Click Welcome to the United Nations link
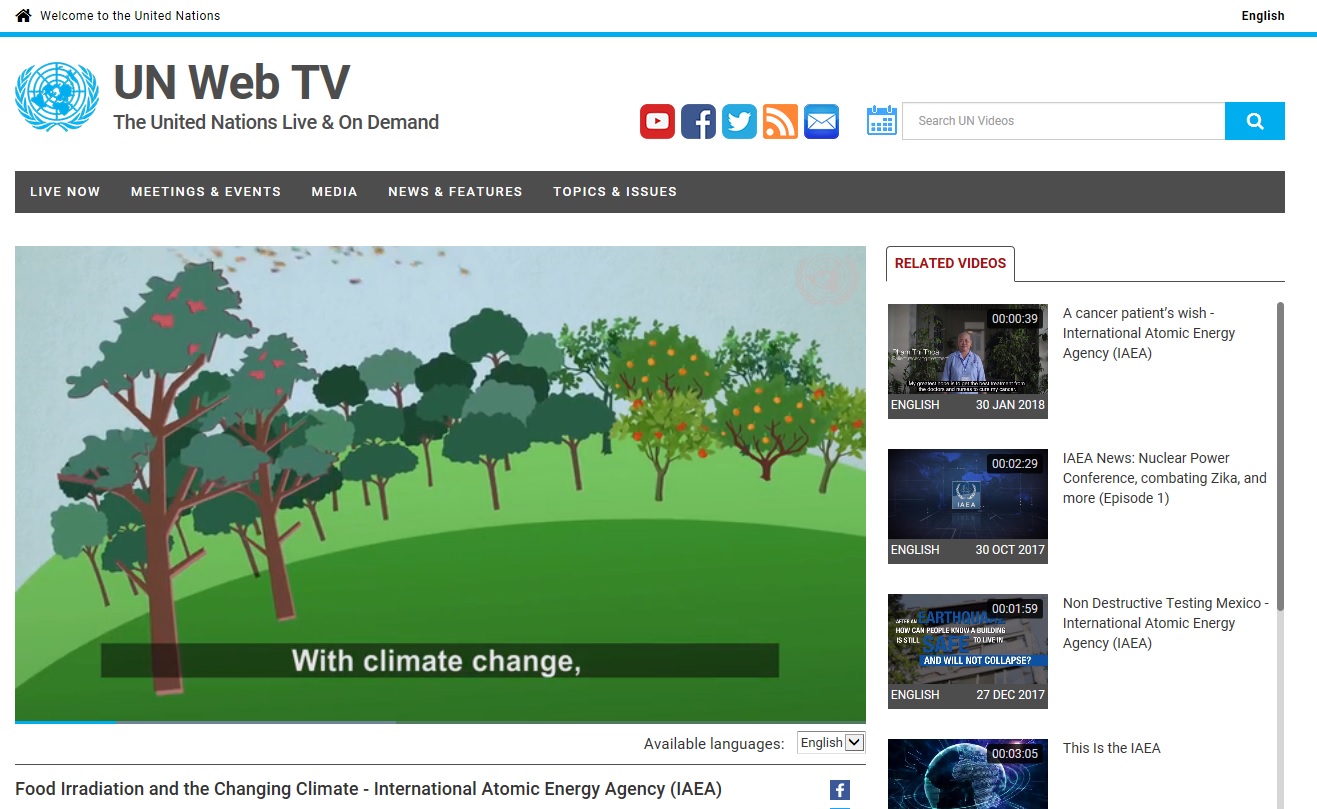1317x809 pixels. pos(130,15)
